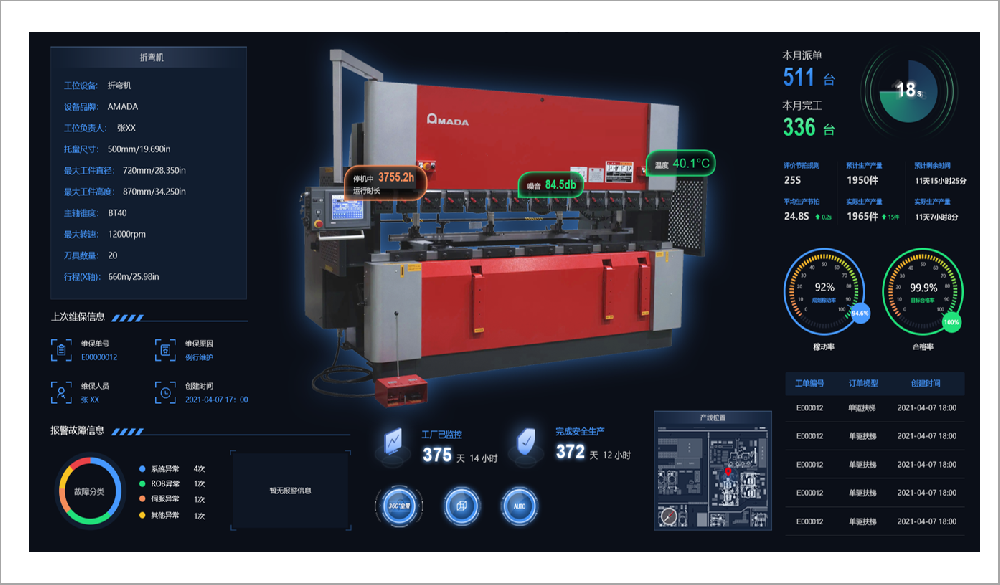Click the 创建时间 table column header
The height and width of the screenshot is (585, 1000).
pyautogui.click(x=925, y=383)
